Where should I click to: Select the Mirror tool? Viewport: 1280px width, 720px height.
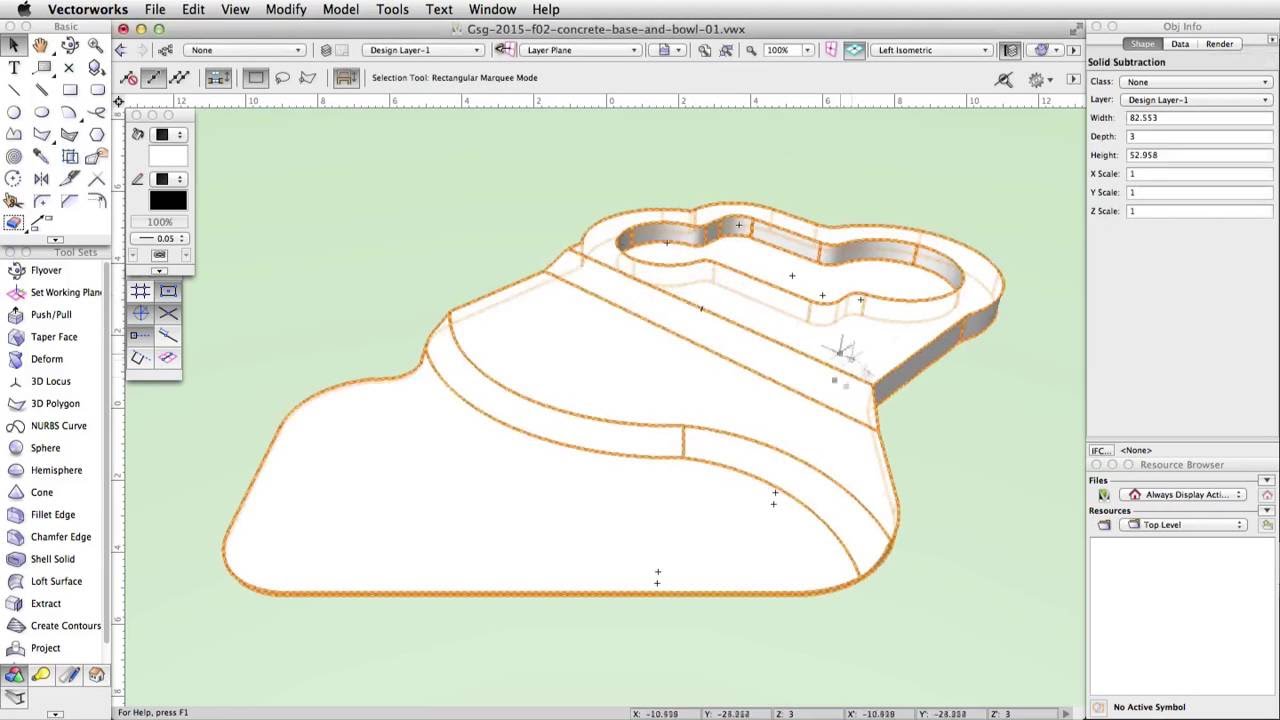[x=41, y=179]
